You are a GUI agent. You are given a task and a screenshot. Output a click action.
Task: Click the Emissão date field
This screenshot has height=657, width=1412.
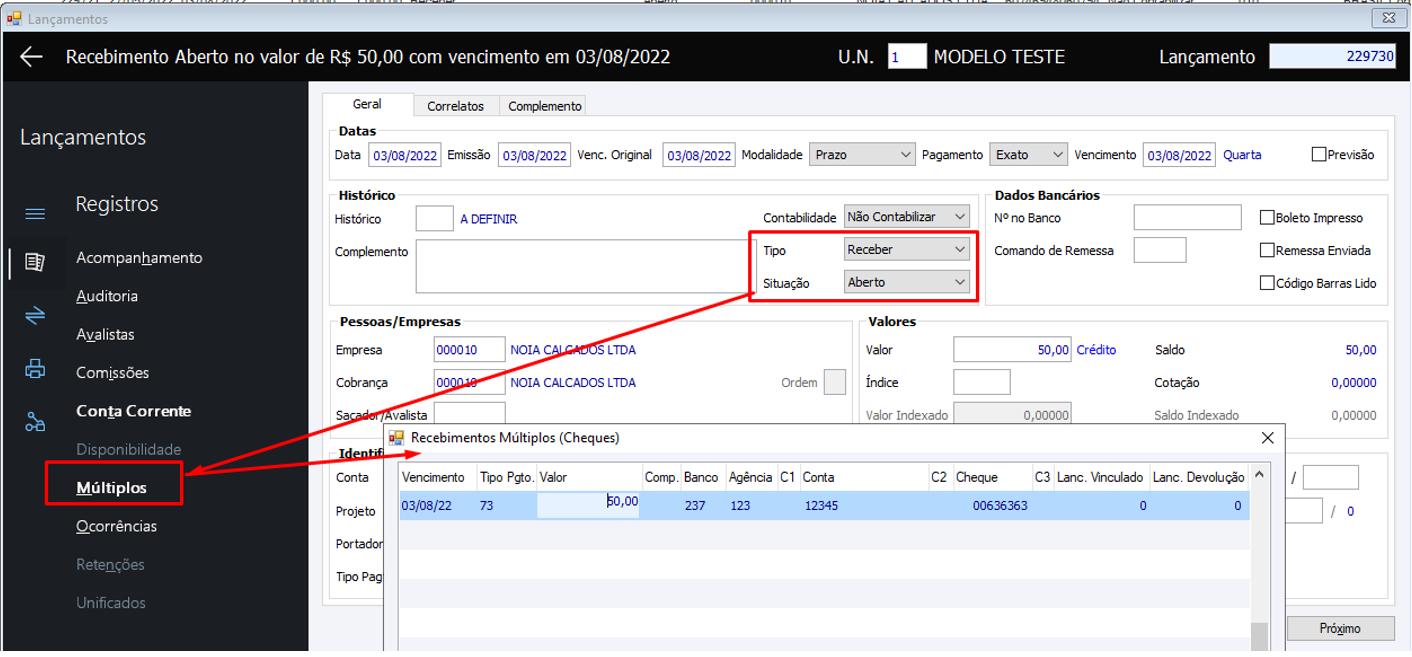tap(534, 155)
